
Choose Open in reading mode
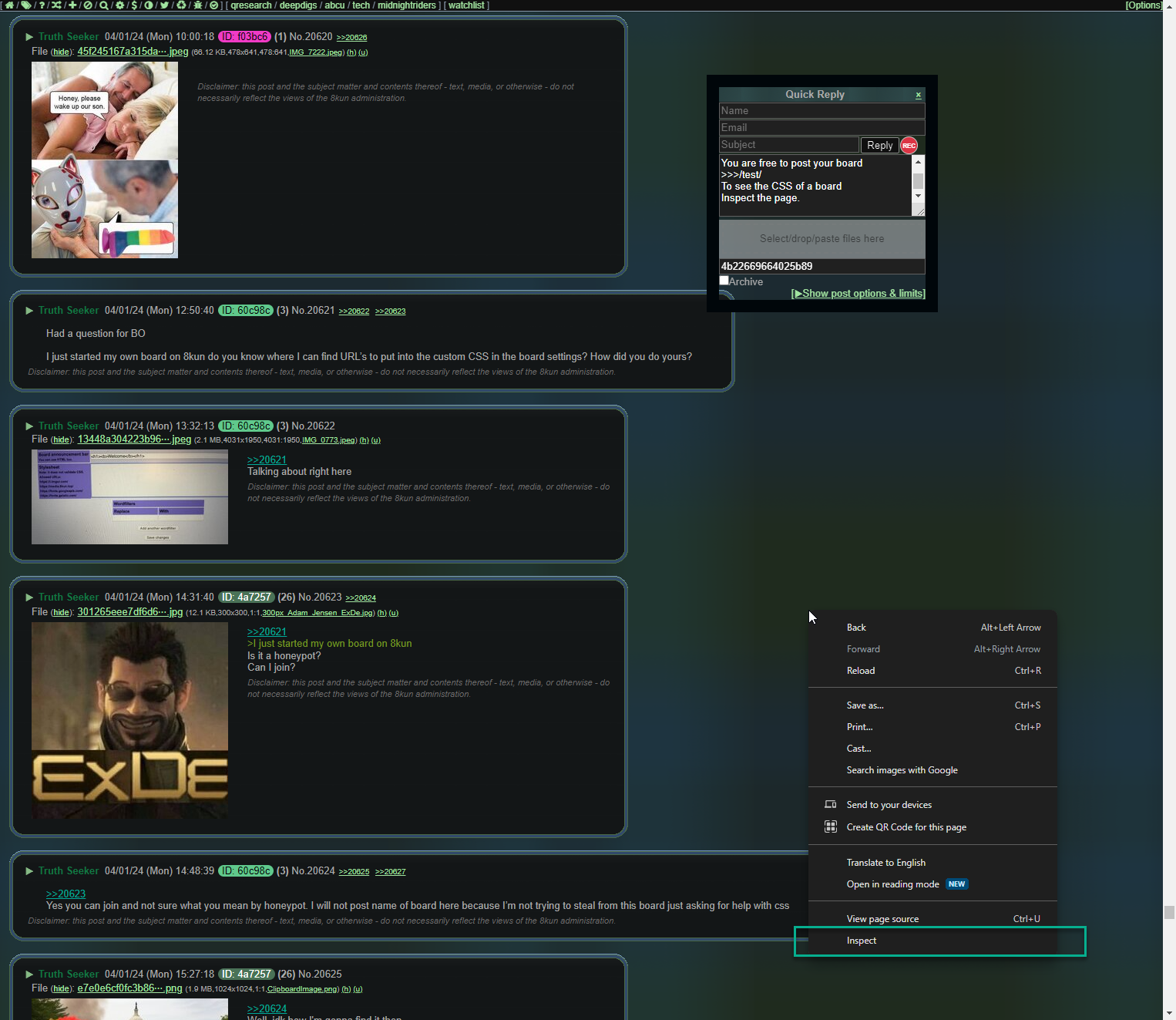point(932,884)
